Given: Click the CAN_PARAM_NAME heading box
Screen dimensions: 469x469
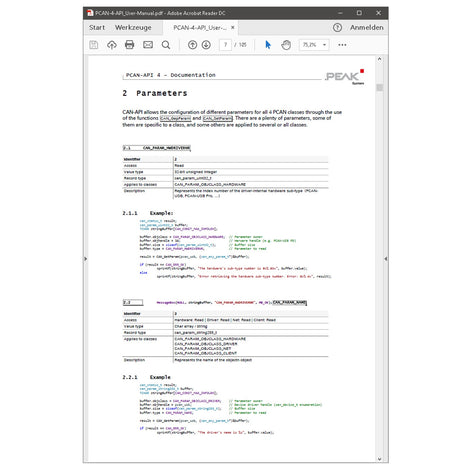Looking at the screenshot, I should pos(289,302).
